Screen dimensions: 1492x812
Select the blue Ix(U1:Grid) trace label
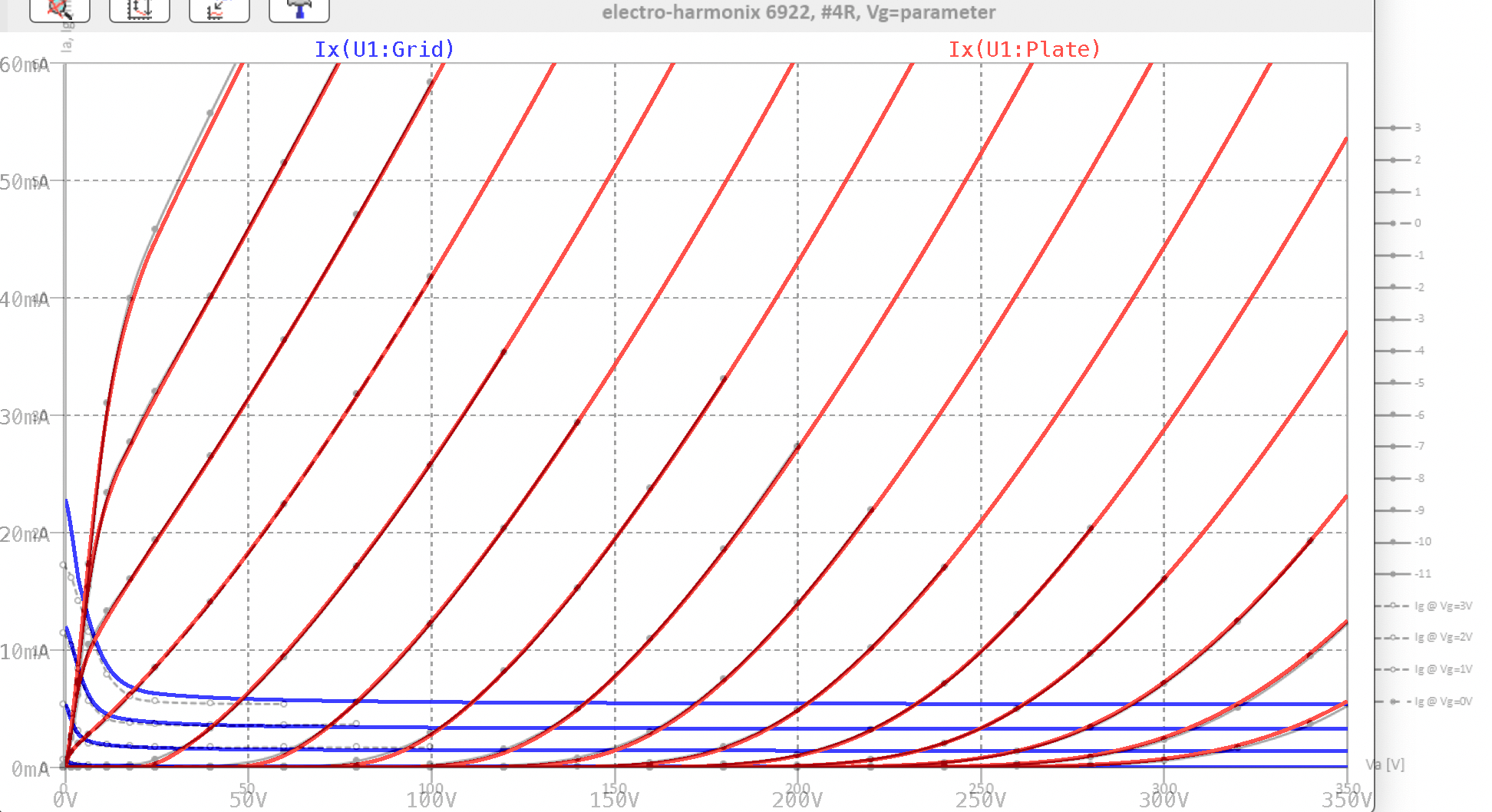tap(385, 49)
